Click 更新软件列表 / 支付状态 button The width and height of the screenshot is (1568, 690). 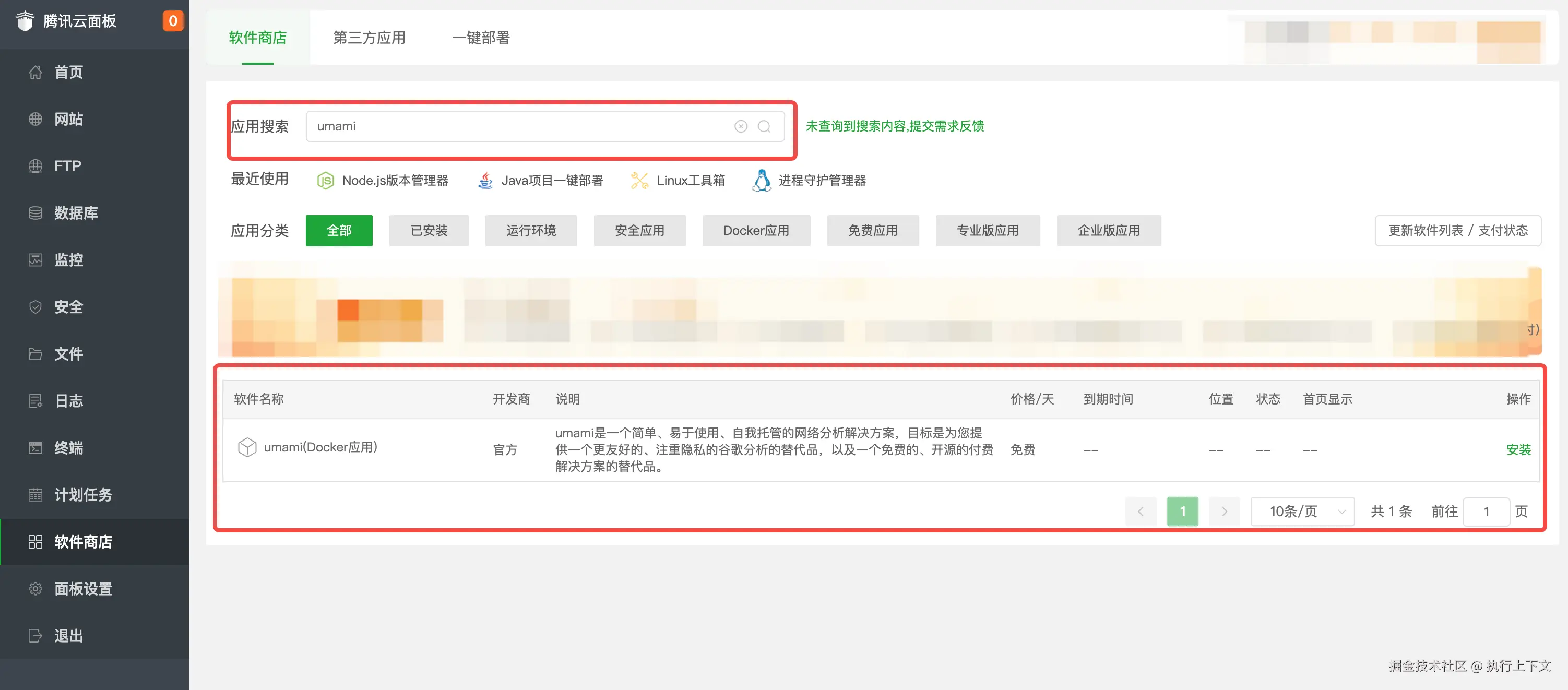(x=1457, y=231)
